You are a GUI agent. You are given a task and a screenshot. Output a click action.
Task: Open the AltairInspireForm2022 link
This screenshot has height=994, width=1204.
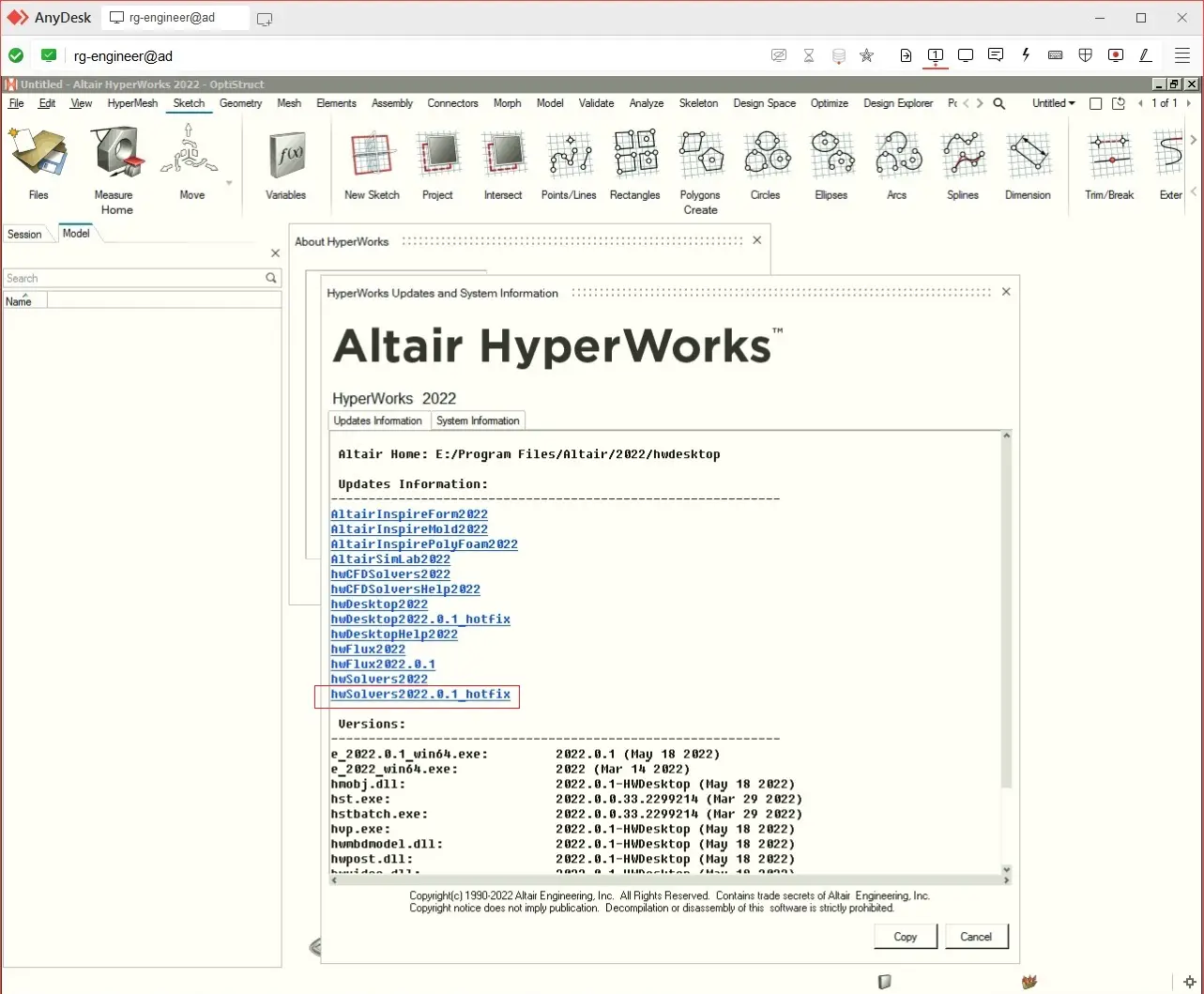[409, 514]
